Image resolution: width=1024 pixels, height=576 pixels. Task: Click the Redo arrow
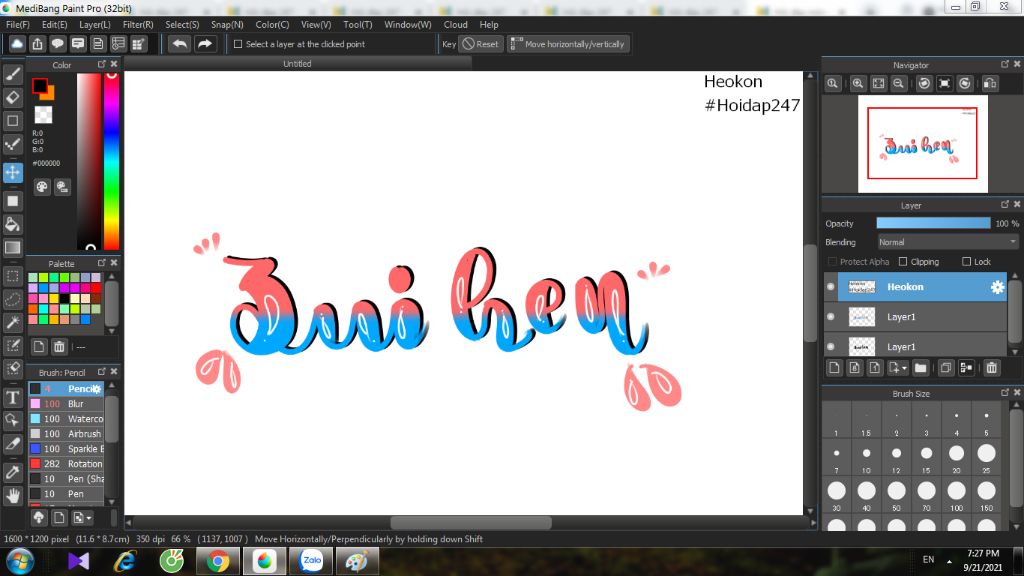[x=204, y=44]
